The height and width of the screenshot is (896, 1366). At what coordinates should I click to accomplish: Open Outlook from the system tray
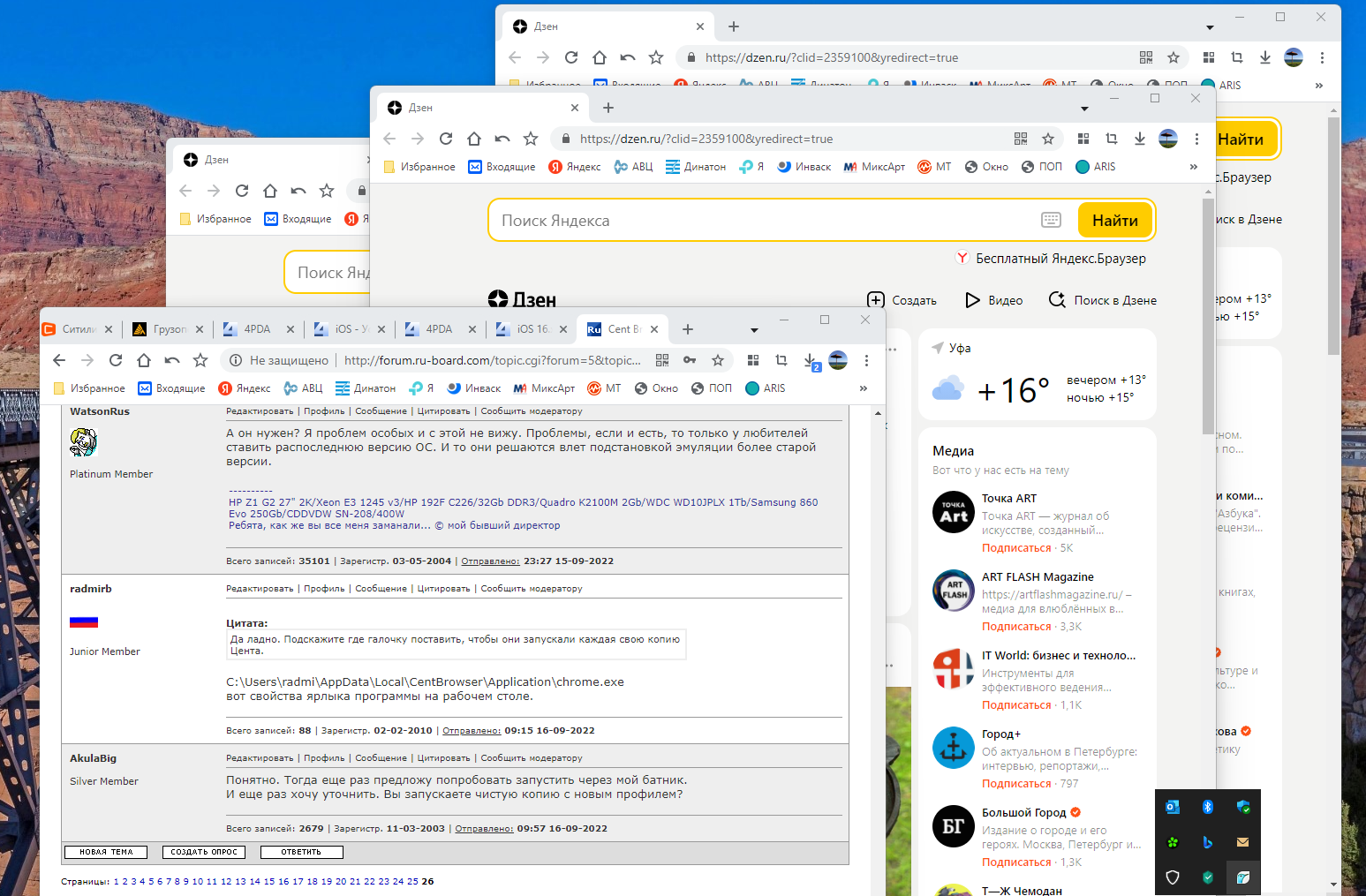(x=1172, y=807)
